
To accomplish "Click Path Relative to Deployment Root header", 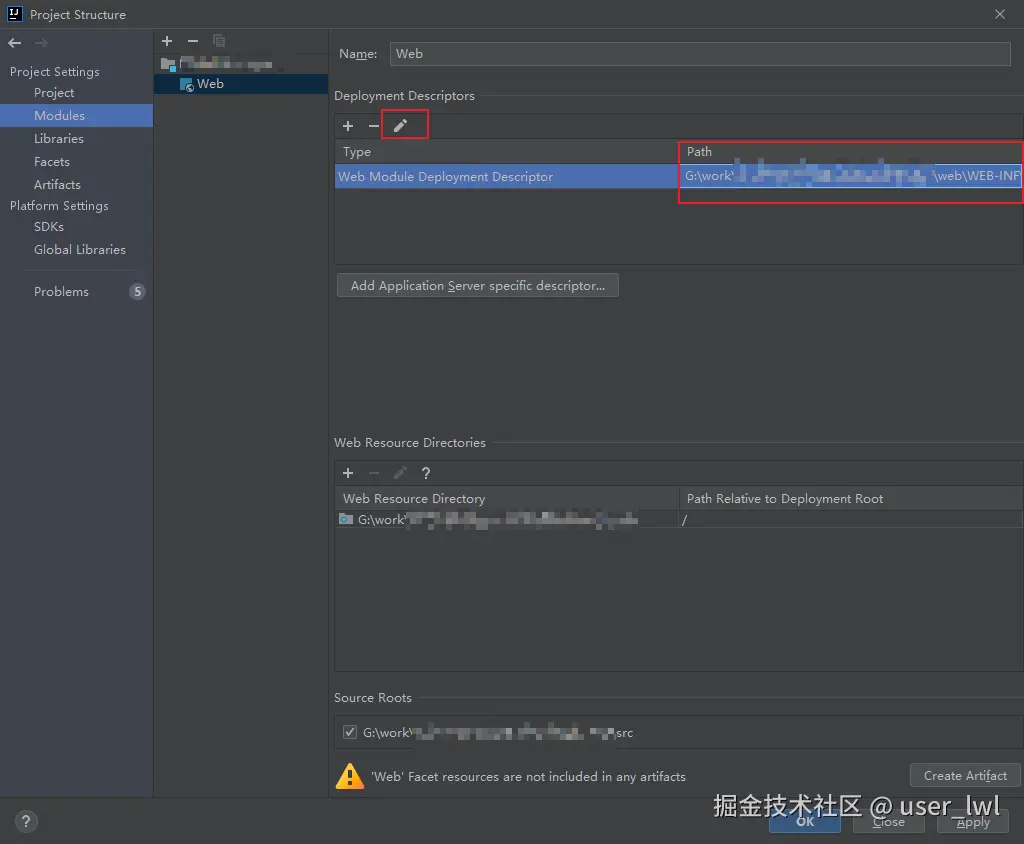I will (851, 498).
